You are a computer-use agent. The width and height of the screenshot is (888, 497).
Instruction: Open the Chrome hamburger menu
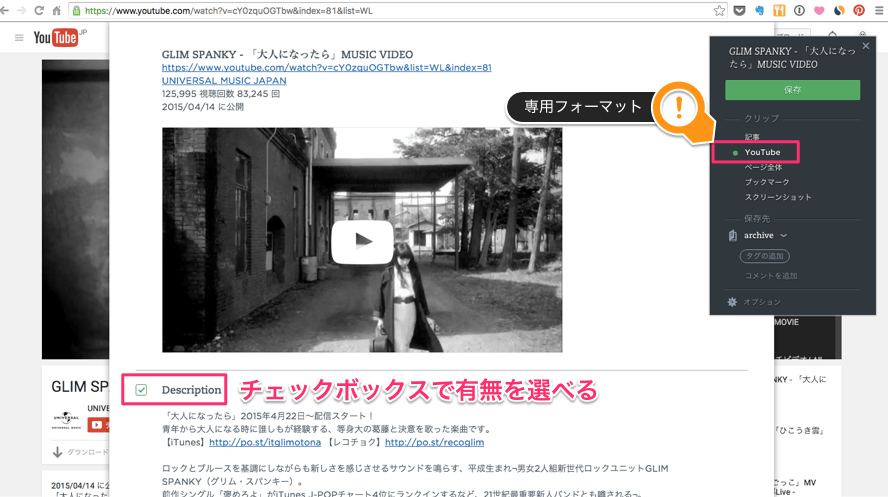(x=879, y=10)
